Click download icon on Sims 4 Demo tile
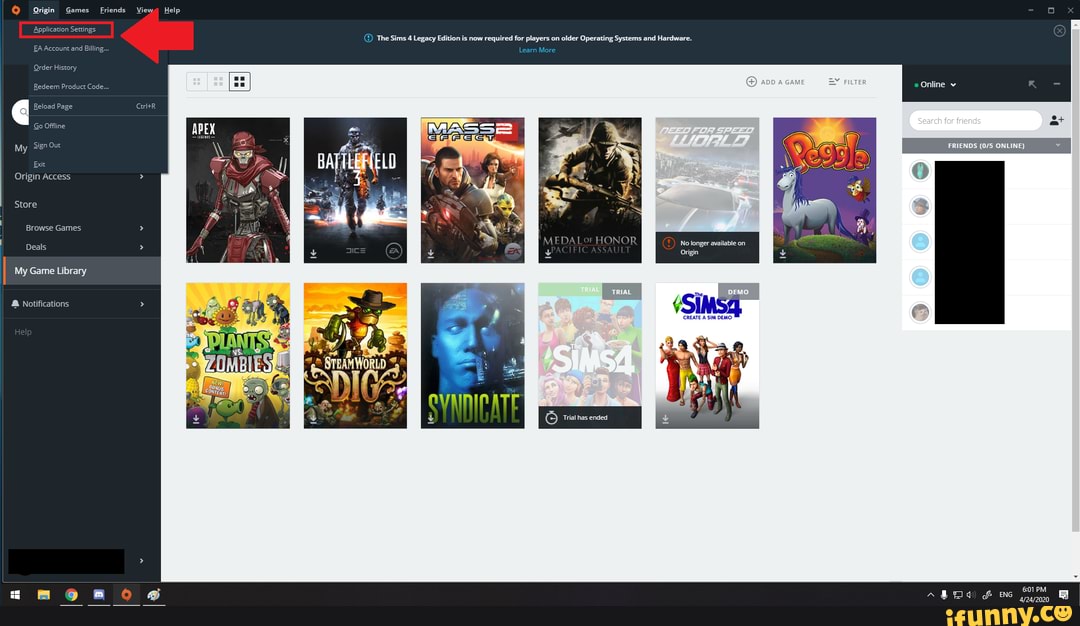This screenshot has width=1080, height=626. 665,418
